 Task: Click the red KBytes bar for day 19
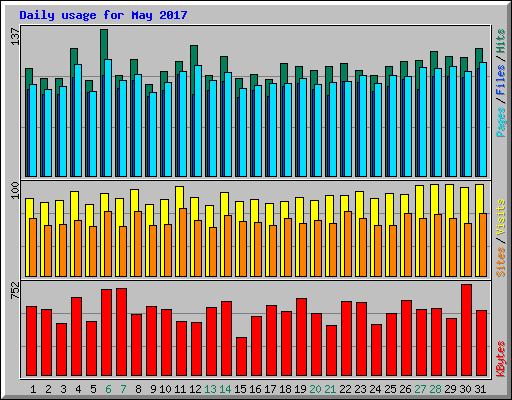(301, 337)
